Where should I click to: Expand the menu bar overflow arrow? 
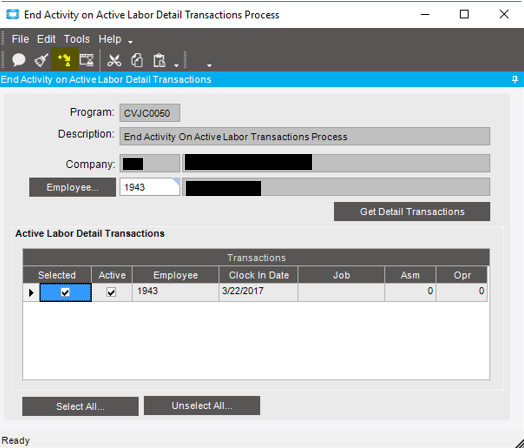[x=130, y=42]
